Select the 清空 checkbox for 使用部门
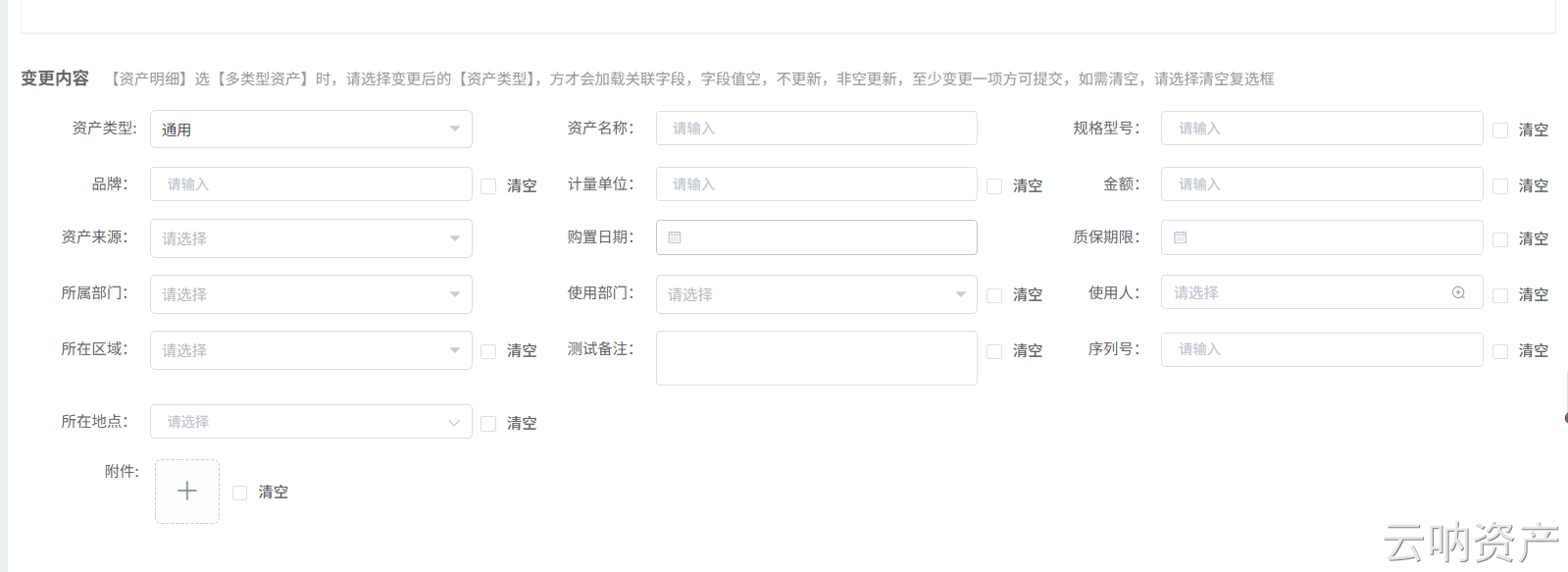1568x572 pixels. (994, 294)
